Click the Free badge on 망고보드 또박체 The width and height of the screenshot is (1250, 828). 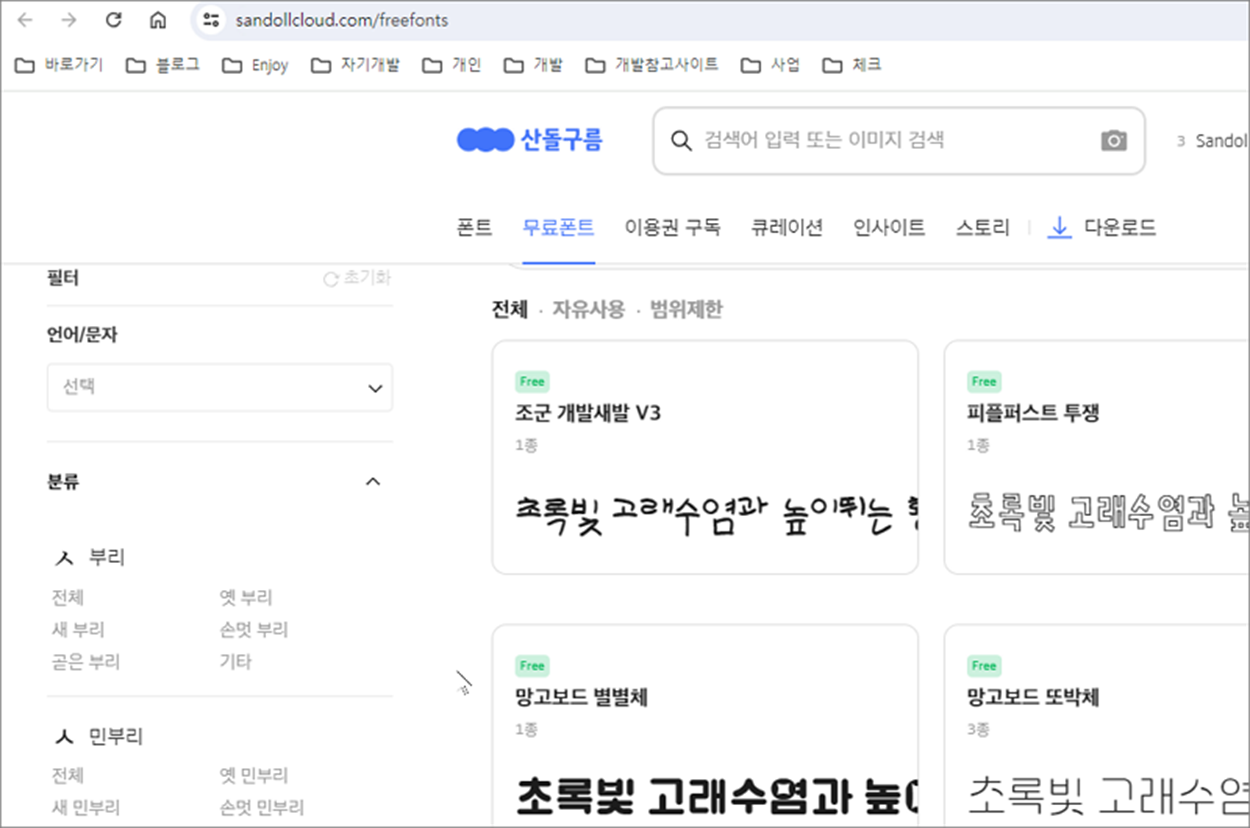(984, 665)
